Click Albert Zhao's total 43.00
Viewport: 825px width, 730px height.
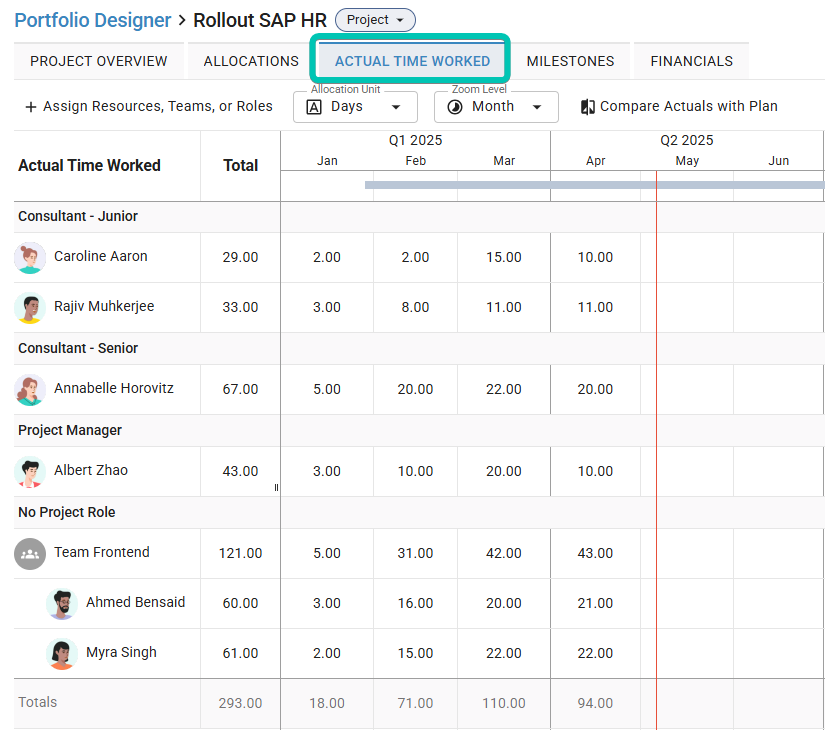coord(240,472)
